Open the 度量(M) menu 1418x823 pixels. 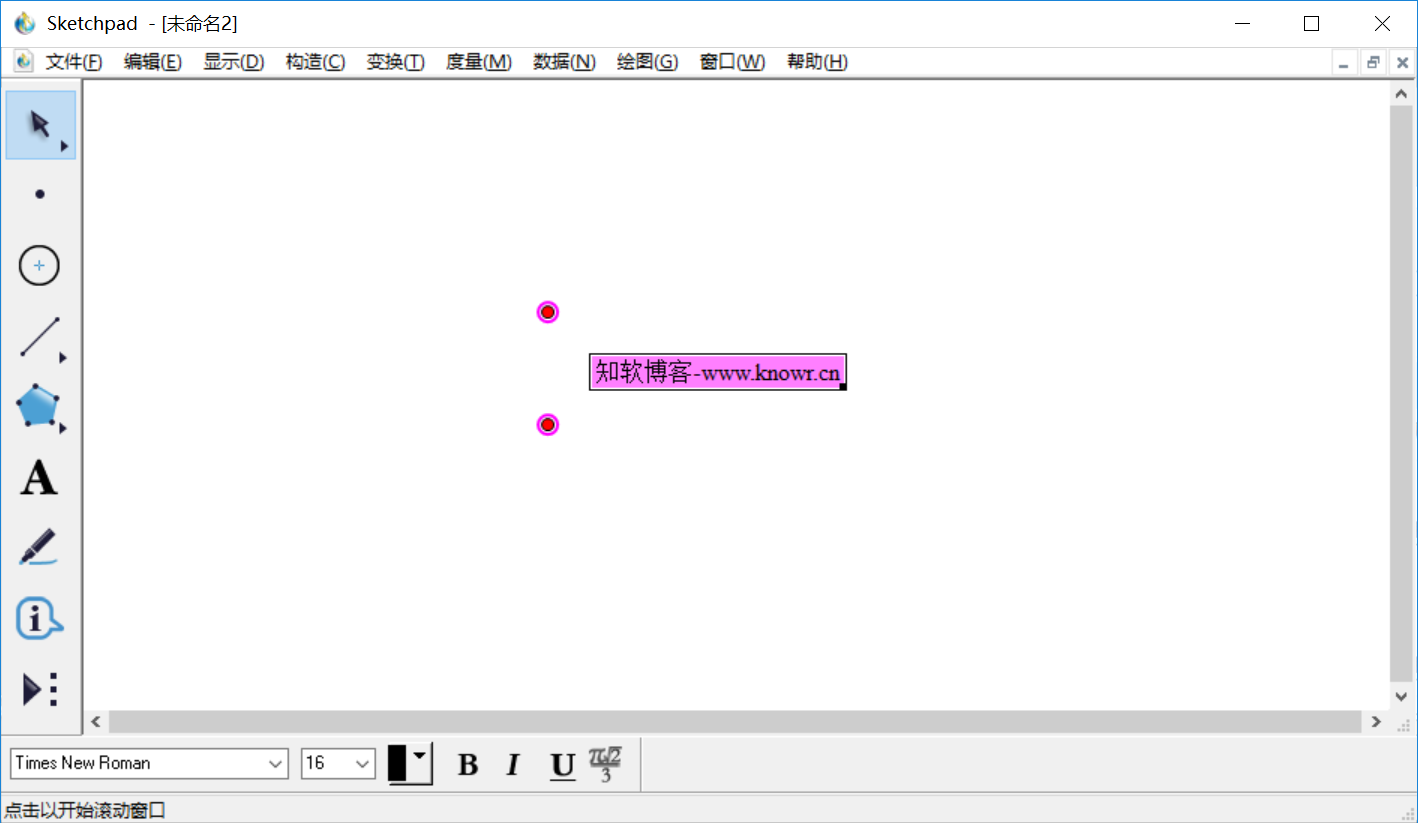(x=479, y=62)
